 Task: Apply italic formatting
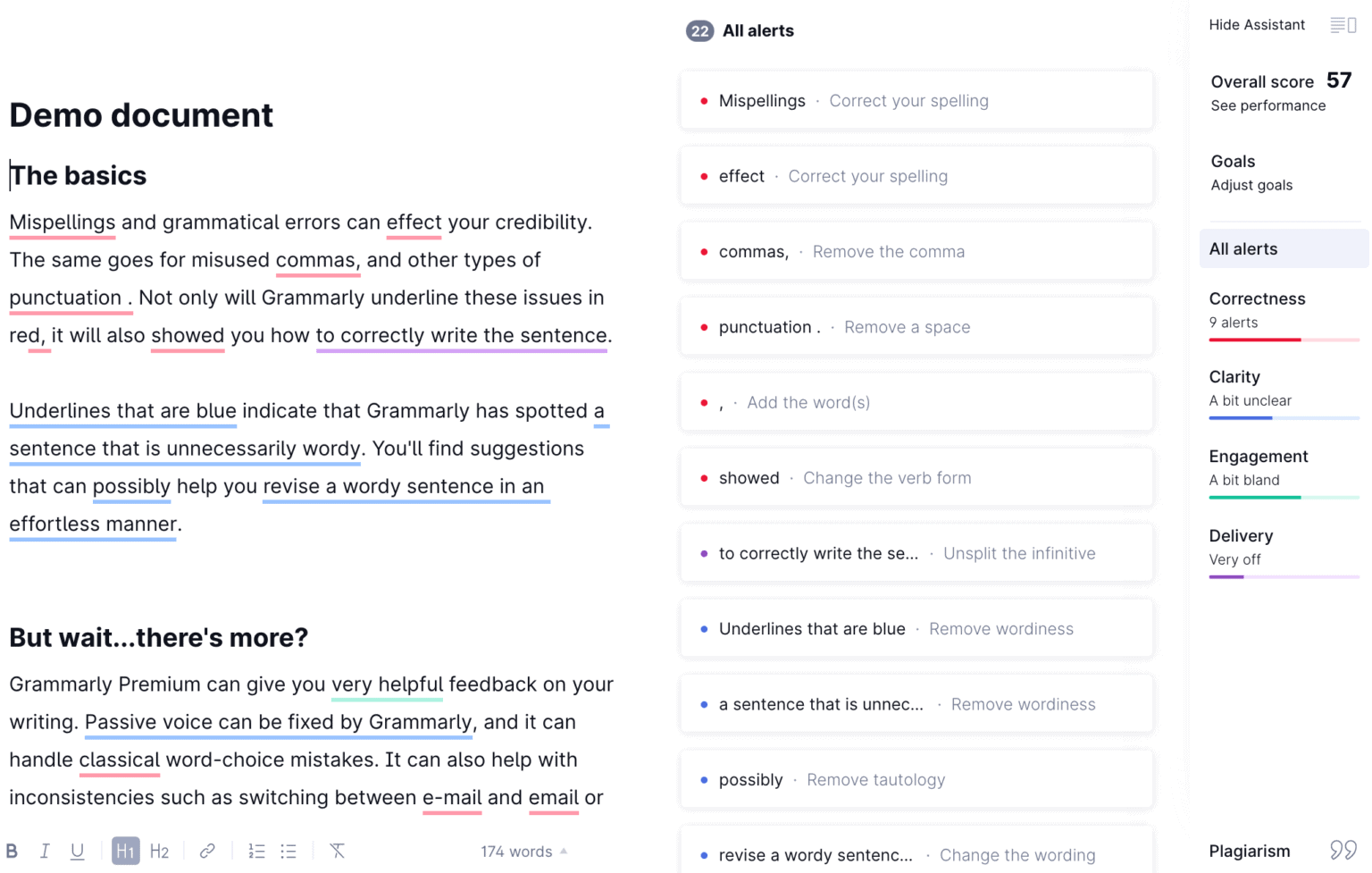coord(45,851)
